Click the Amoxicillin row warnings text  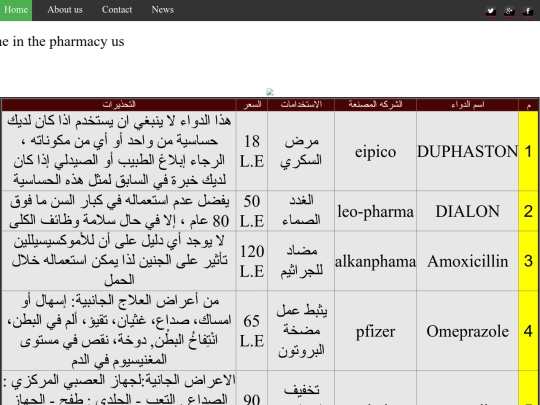[119, 261]
